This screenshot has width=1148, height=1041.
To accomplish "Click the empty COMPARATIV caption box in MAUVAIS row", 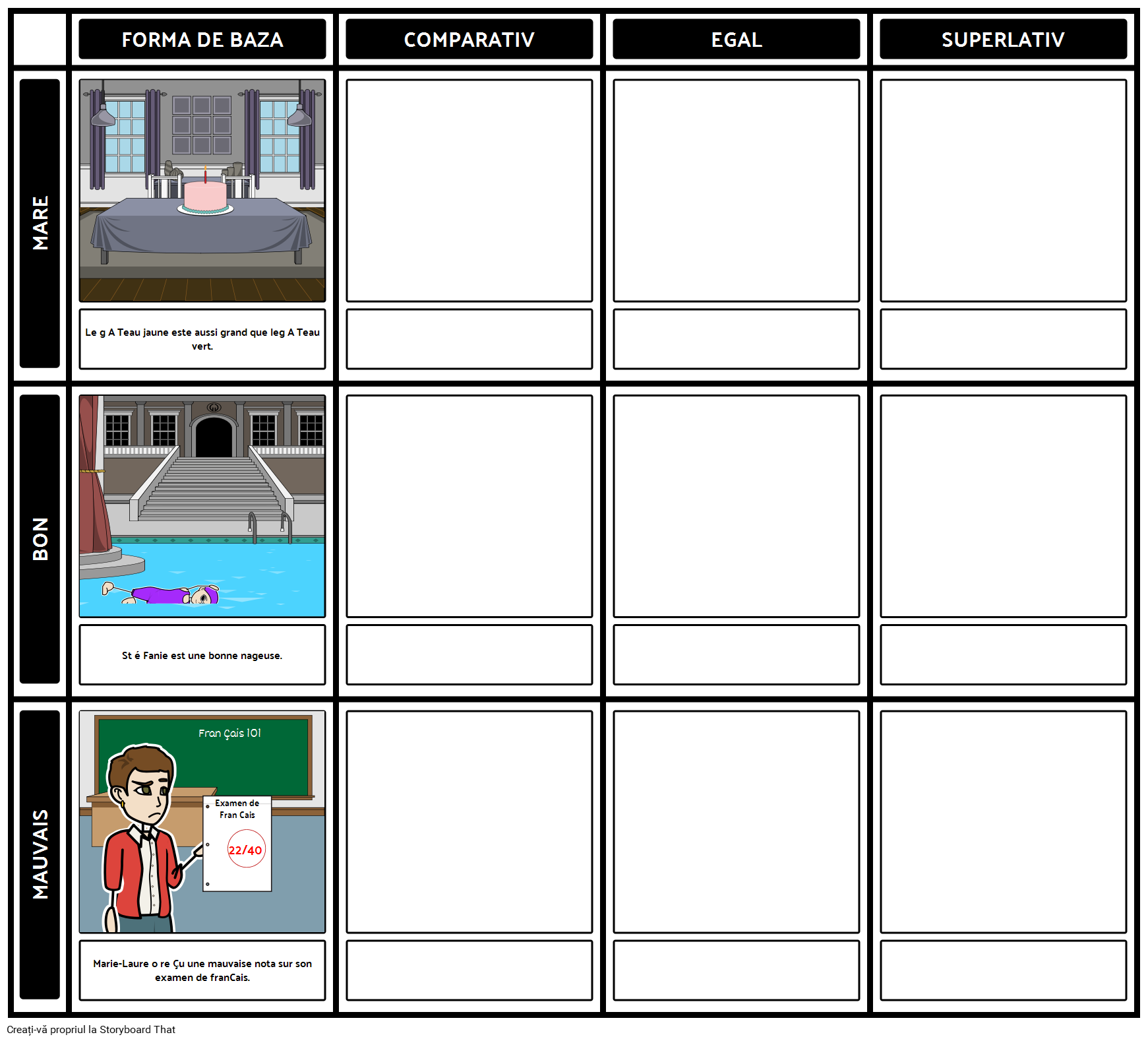I will 469,970.
